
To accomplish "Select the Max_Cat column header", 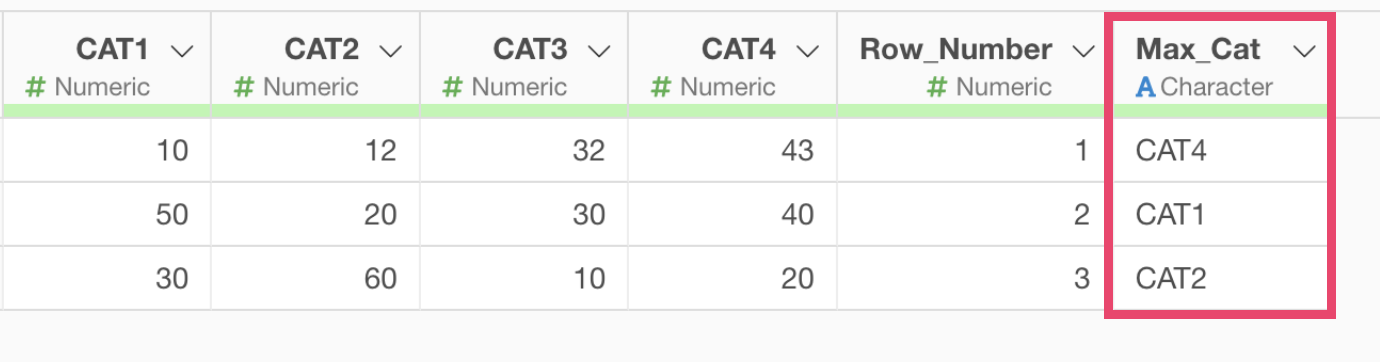I will click(1219, 66).
